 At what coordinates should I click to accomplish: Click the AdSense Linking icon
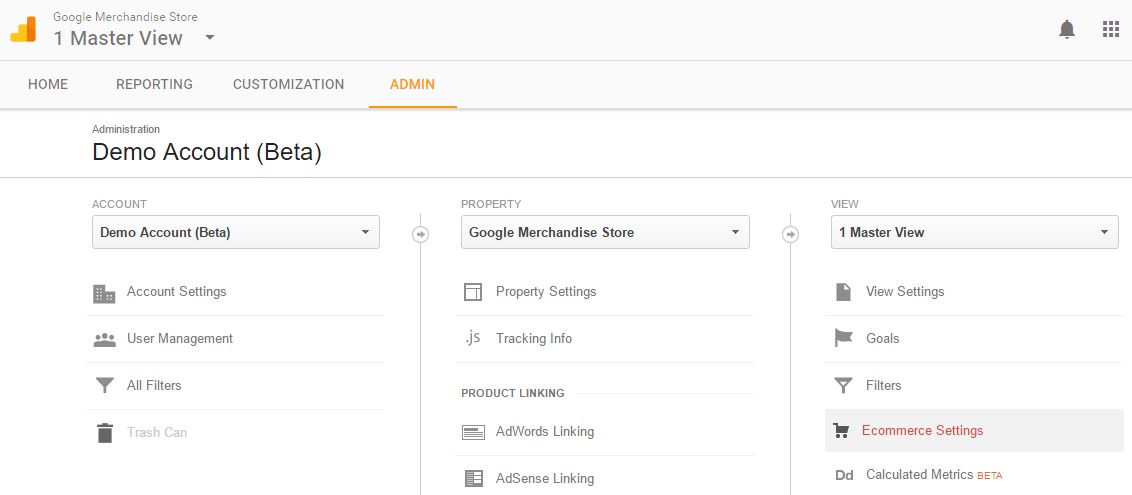coord(474,478)
